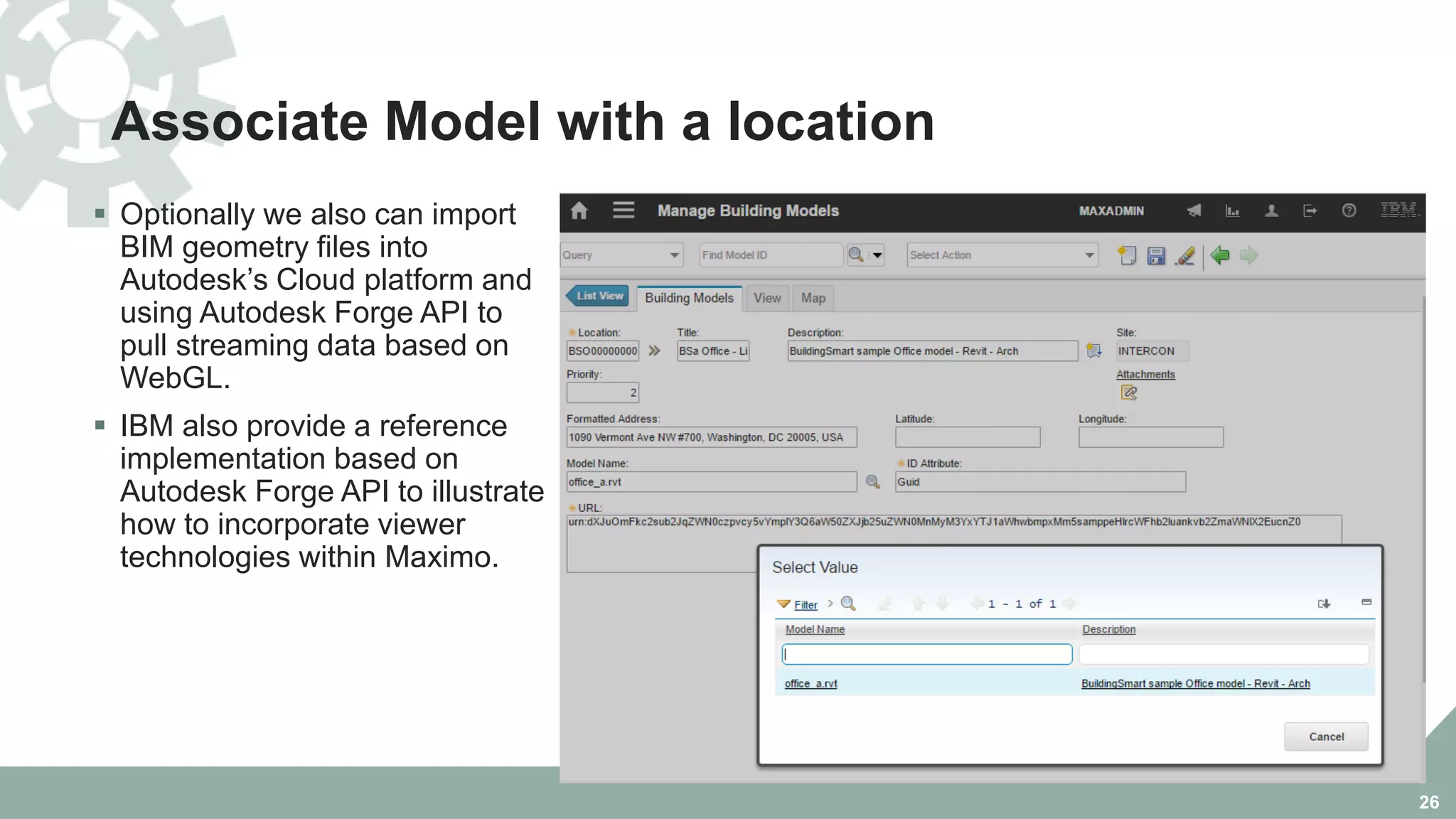Click the Description filter box

coord(1224,654)
